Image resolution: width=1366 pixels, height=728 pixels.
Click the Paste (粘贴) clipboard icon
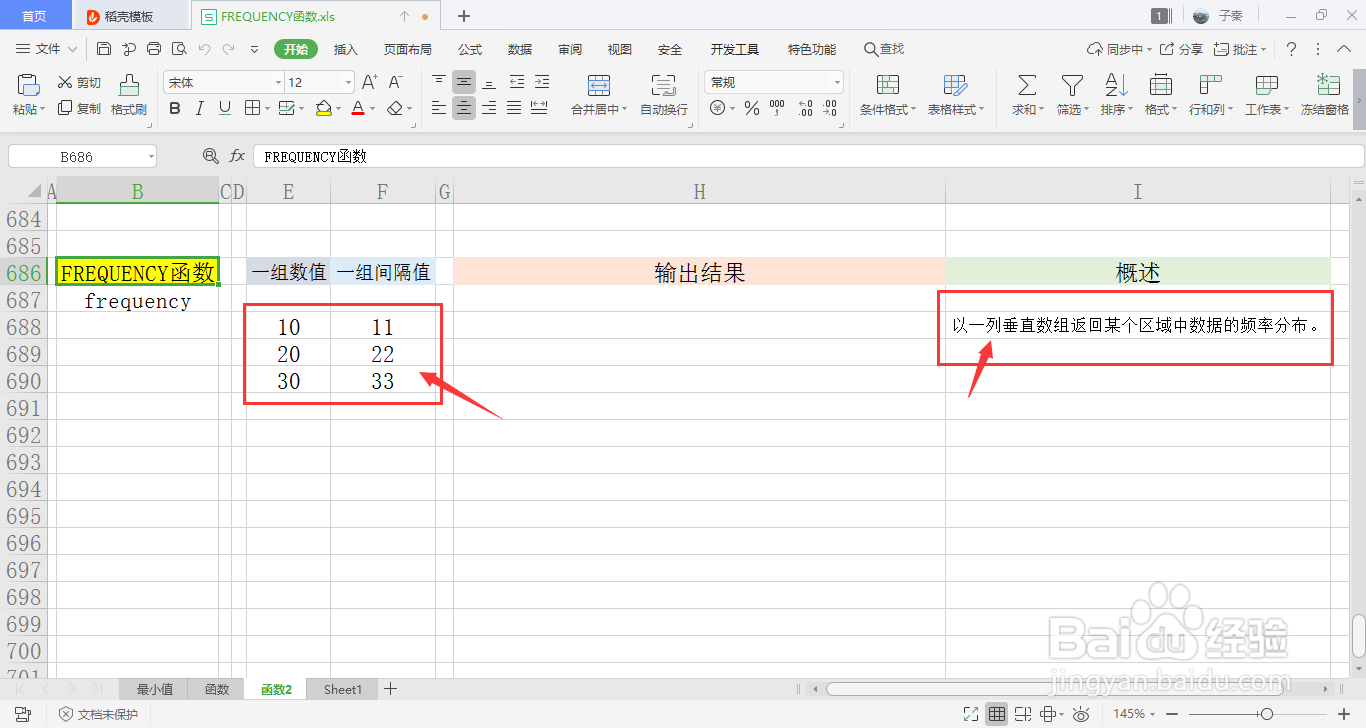28,85
